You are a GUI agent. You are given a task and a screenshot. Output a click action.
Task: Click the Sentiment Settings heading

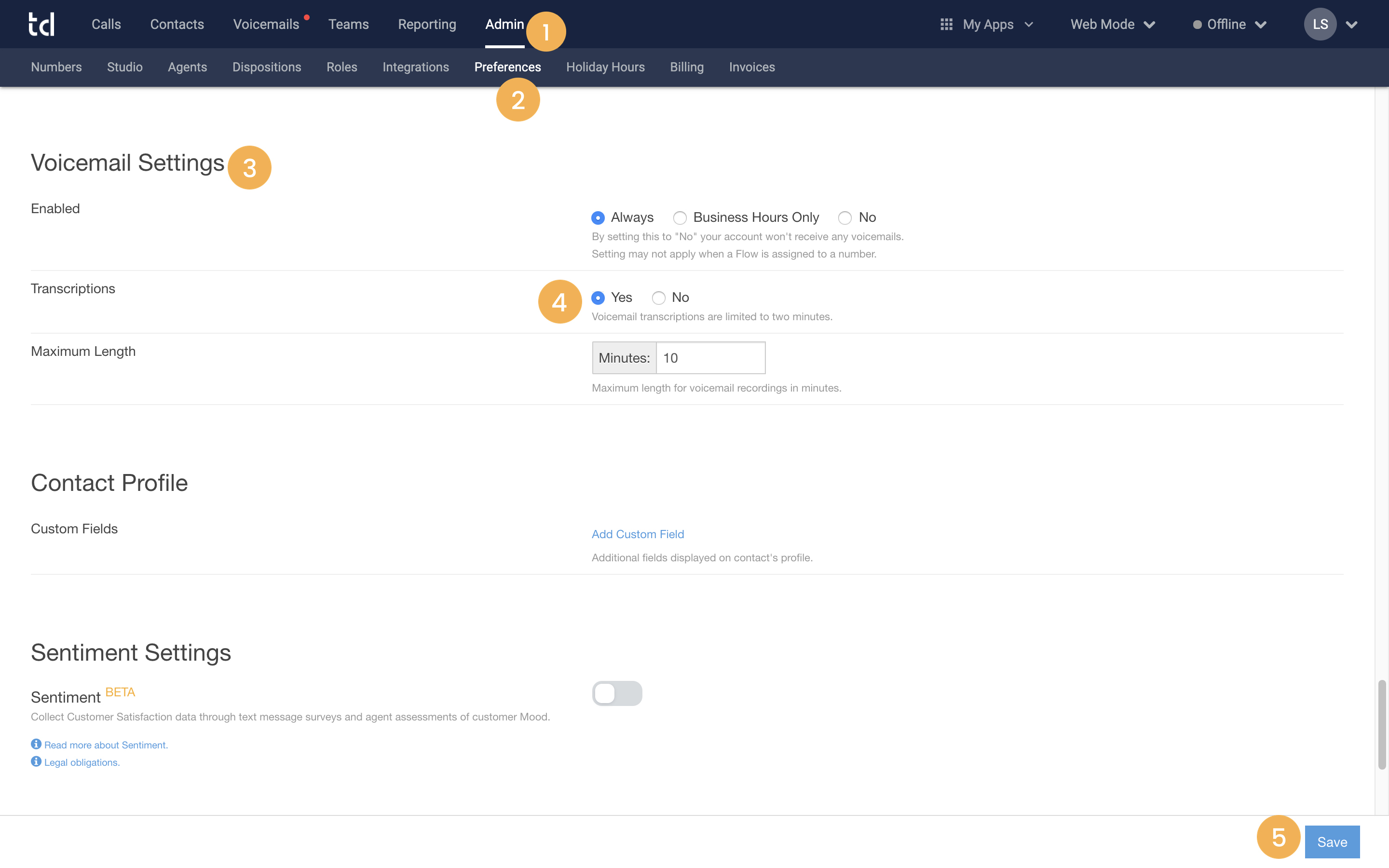[131, 653]
